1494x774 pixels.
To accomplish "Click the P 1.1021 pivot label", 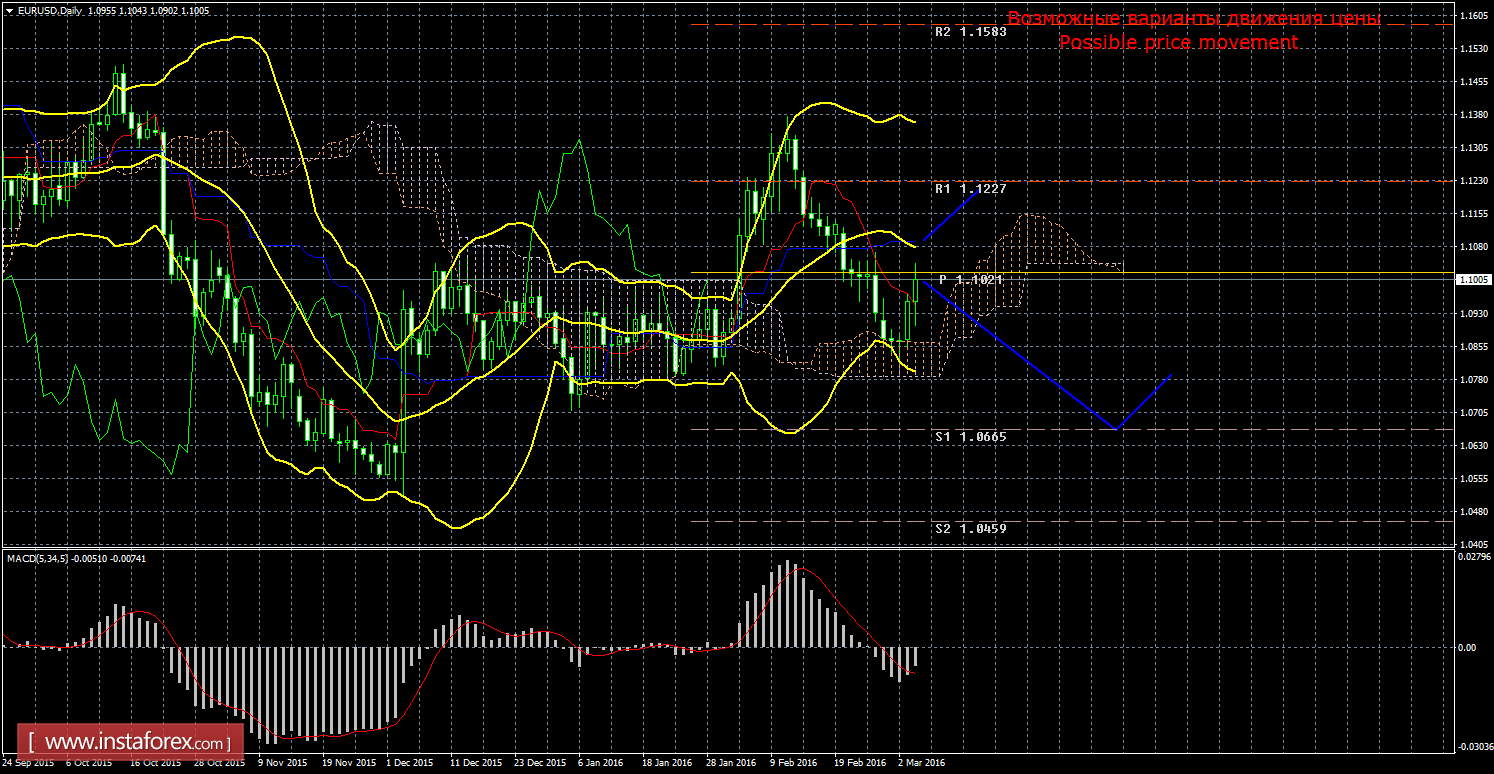I will point(970,280).
